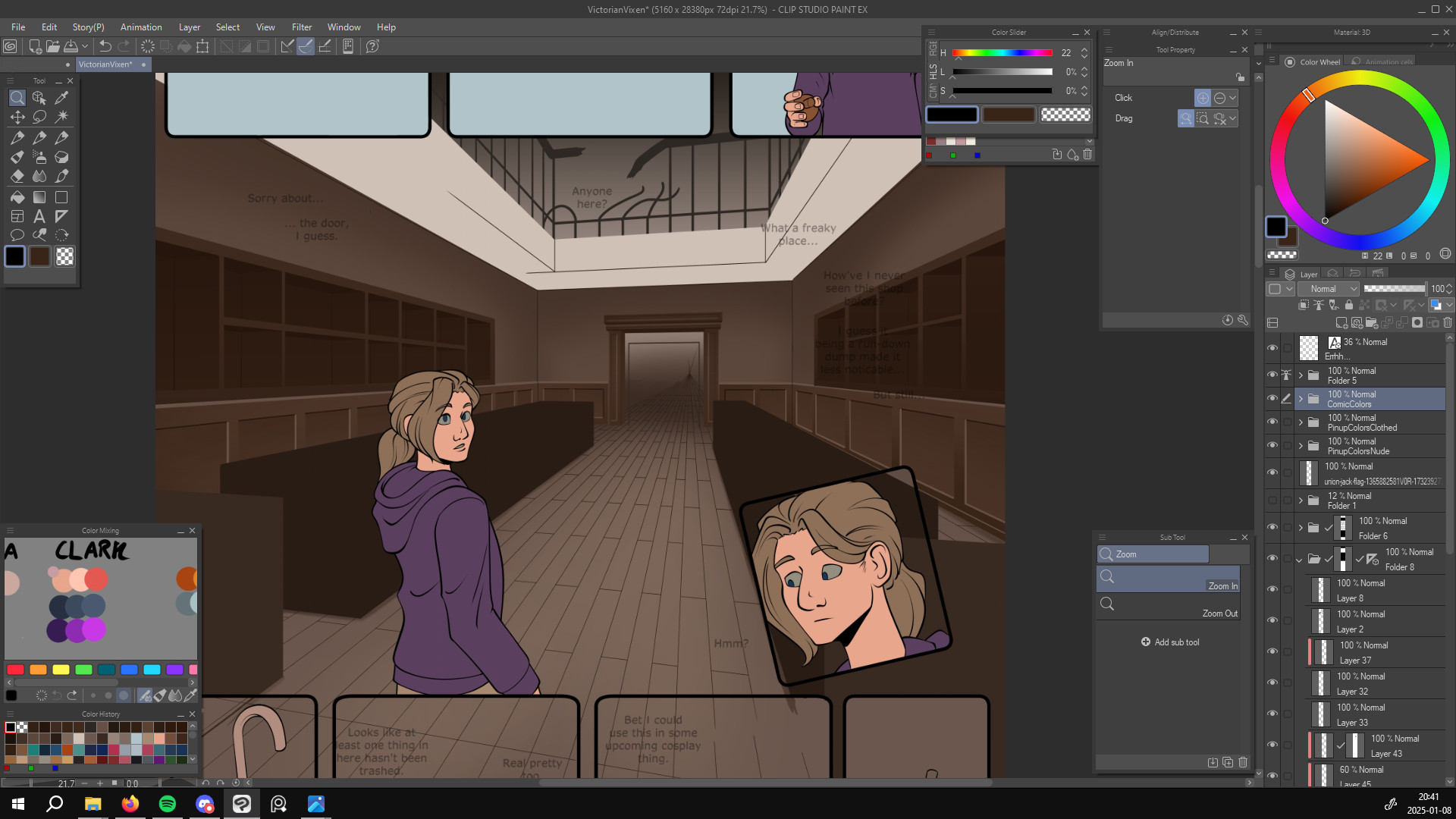Click the layer opacity slider

pos(1395,289)
